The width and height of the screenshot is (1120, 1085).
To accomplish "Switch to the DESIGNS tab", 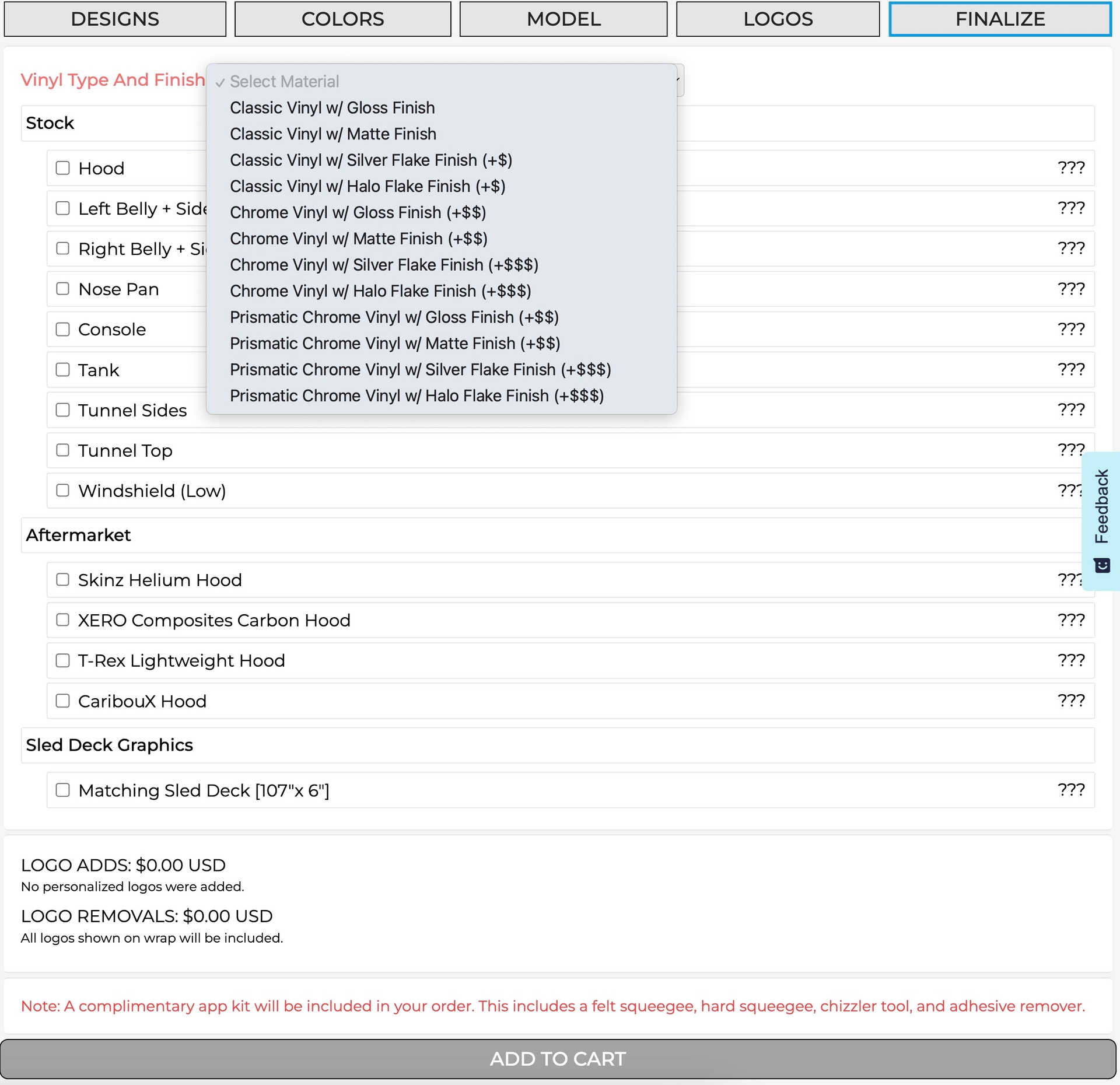I will click(x=115, y=19).
